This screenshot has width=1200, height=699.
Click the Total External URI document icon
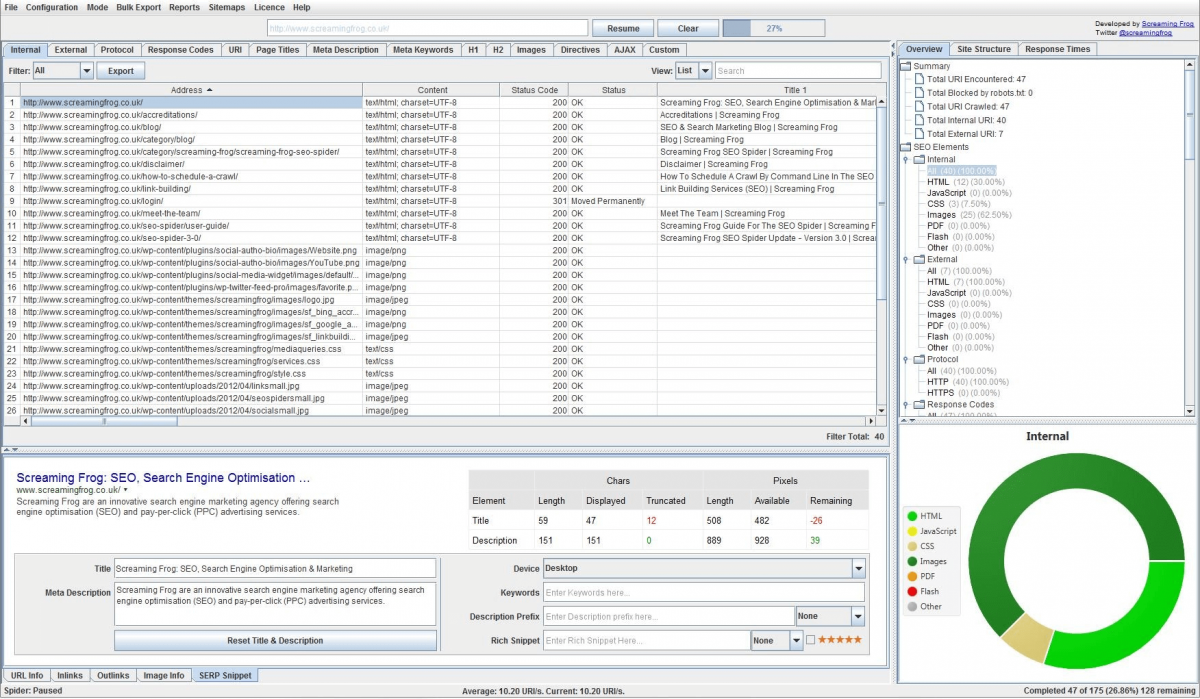[x=918, y=133]
